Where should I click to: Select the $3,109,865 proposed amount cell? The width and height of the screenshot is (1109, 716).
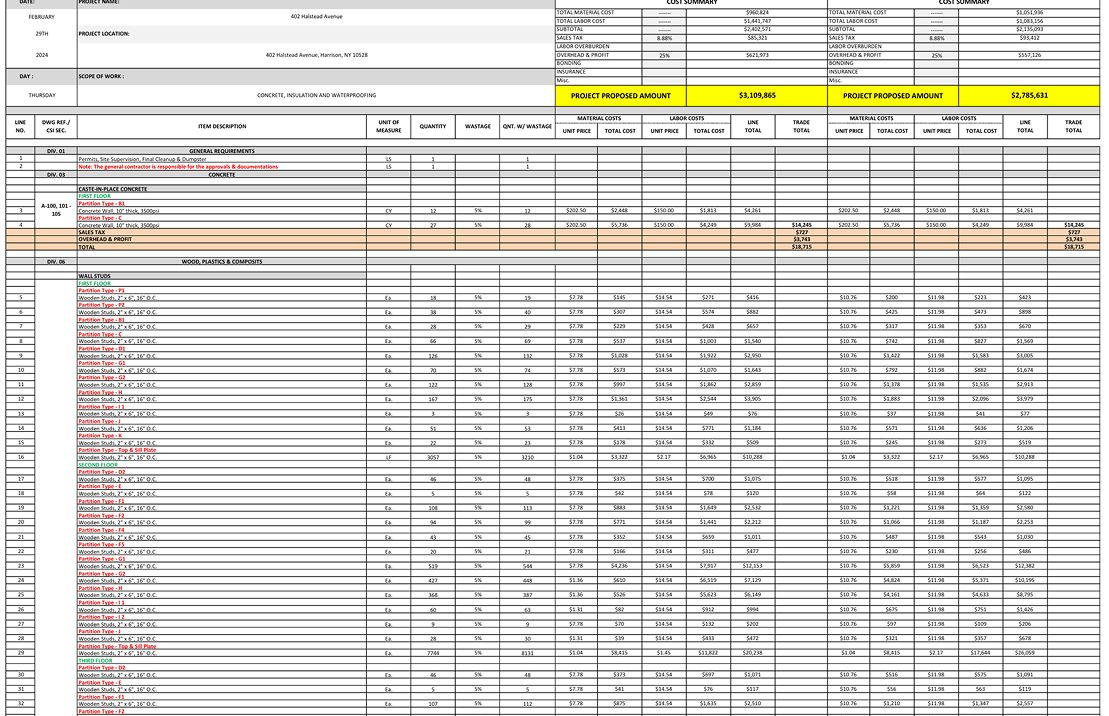click(757, 96)
